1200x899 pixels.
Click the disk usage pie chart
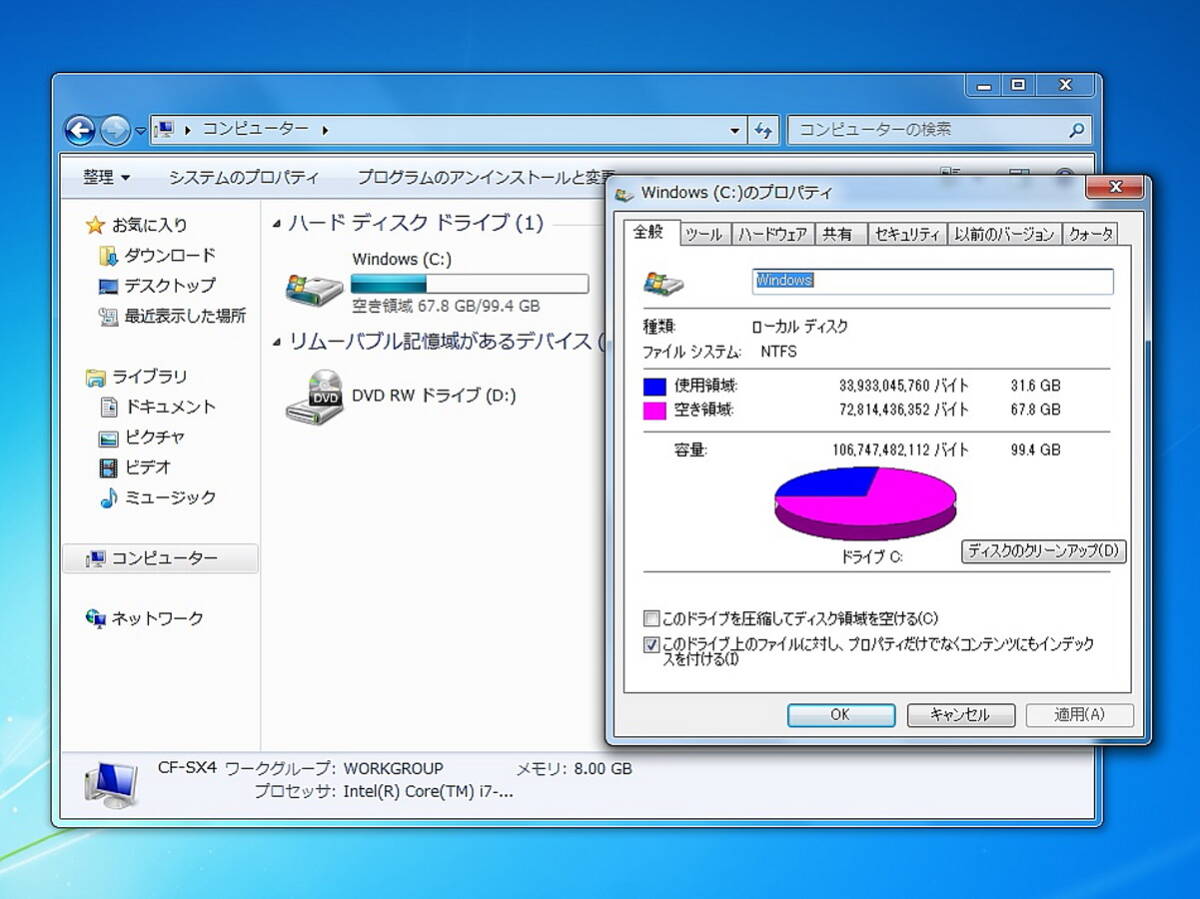(865, 504)
